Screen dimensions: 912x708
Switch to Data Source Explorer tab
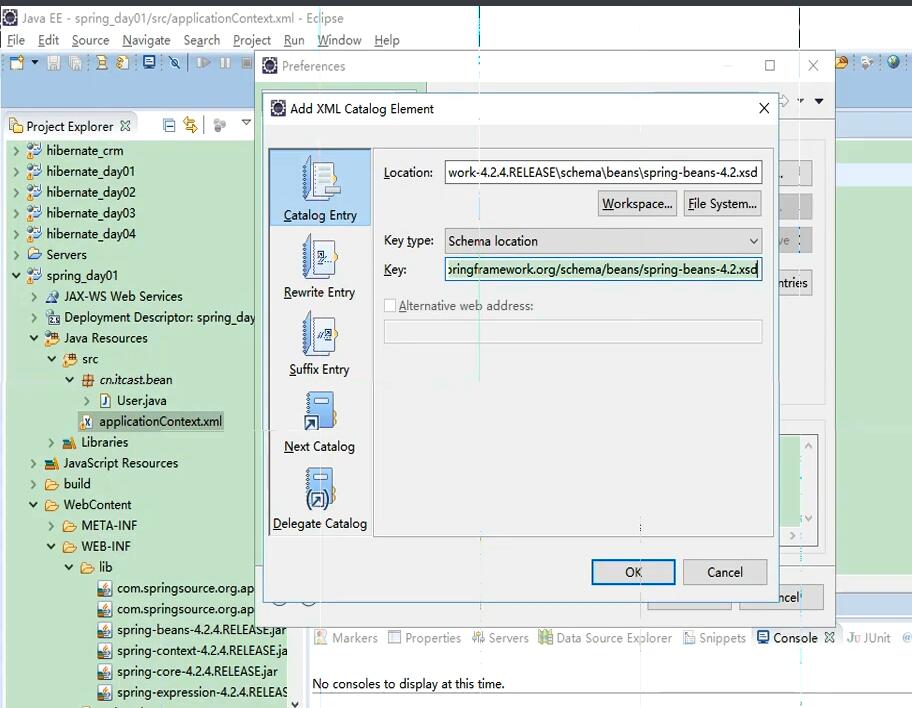[x=605, y=638]
